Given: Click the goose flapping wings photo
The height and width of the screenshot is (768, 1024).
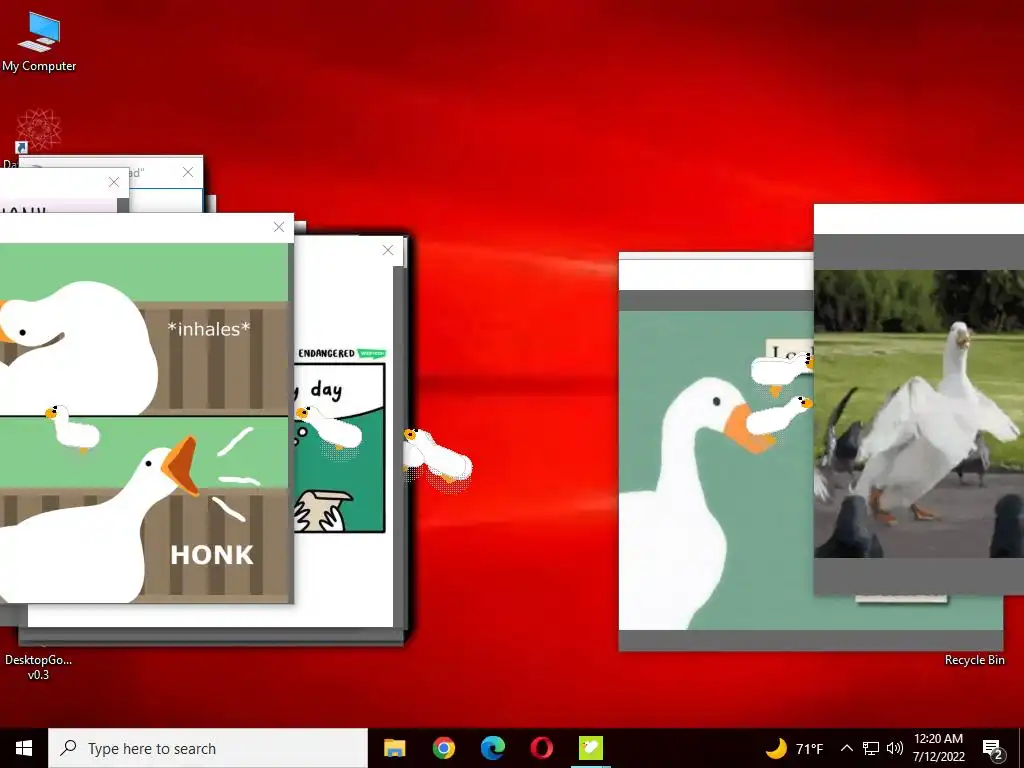Looking at the screenshot, I should tap(919, 414).
